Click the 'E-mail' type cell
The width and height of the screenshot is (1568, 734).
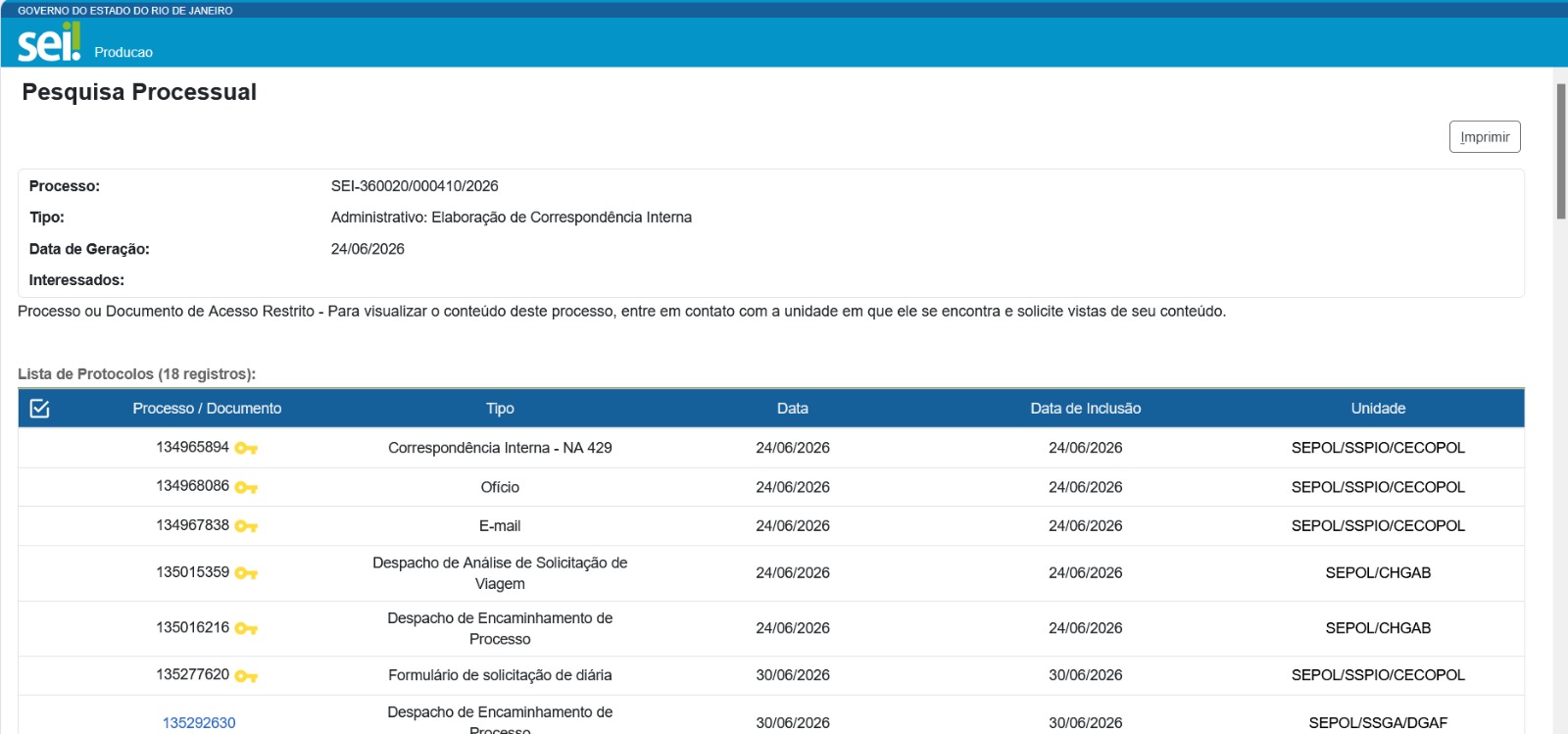500,526
